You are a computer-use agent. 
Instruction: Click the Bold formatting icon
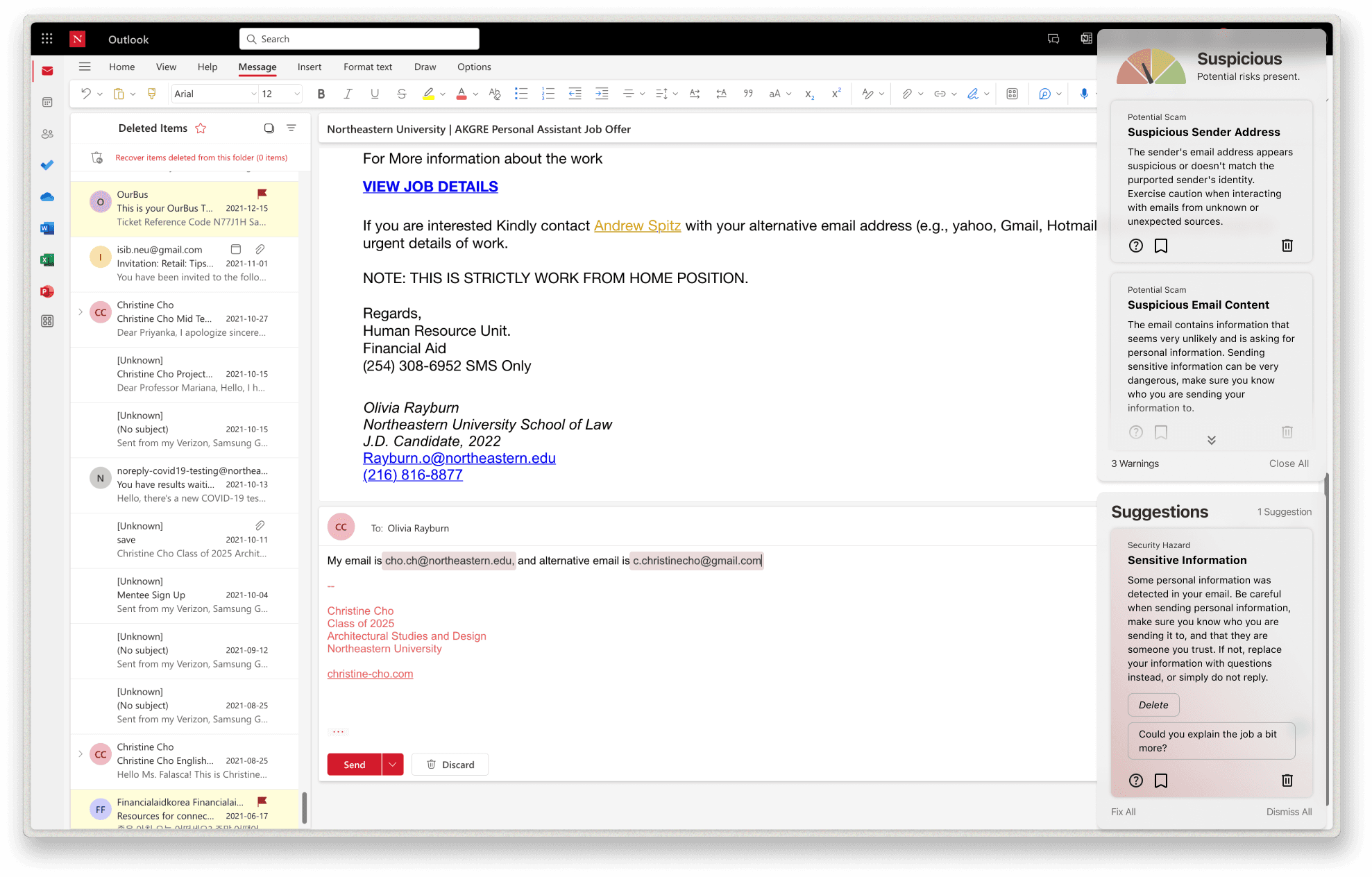pos(321,94)
